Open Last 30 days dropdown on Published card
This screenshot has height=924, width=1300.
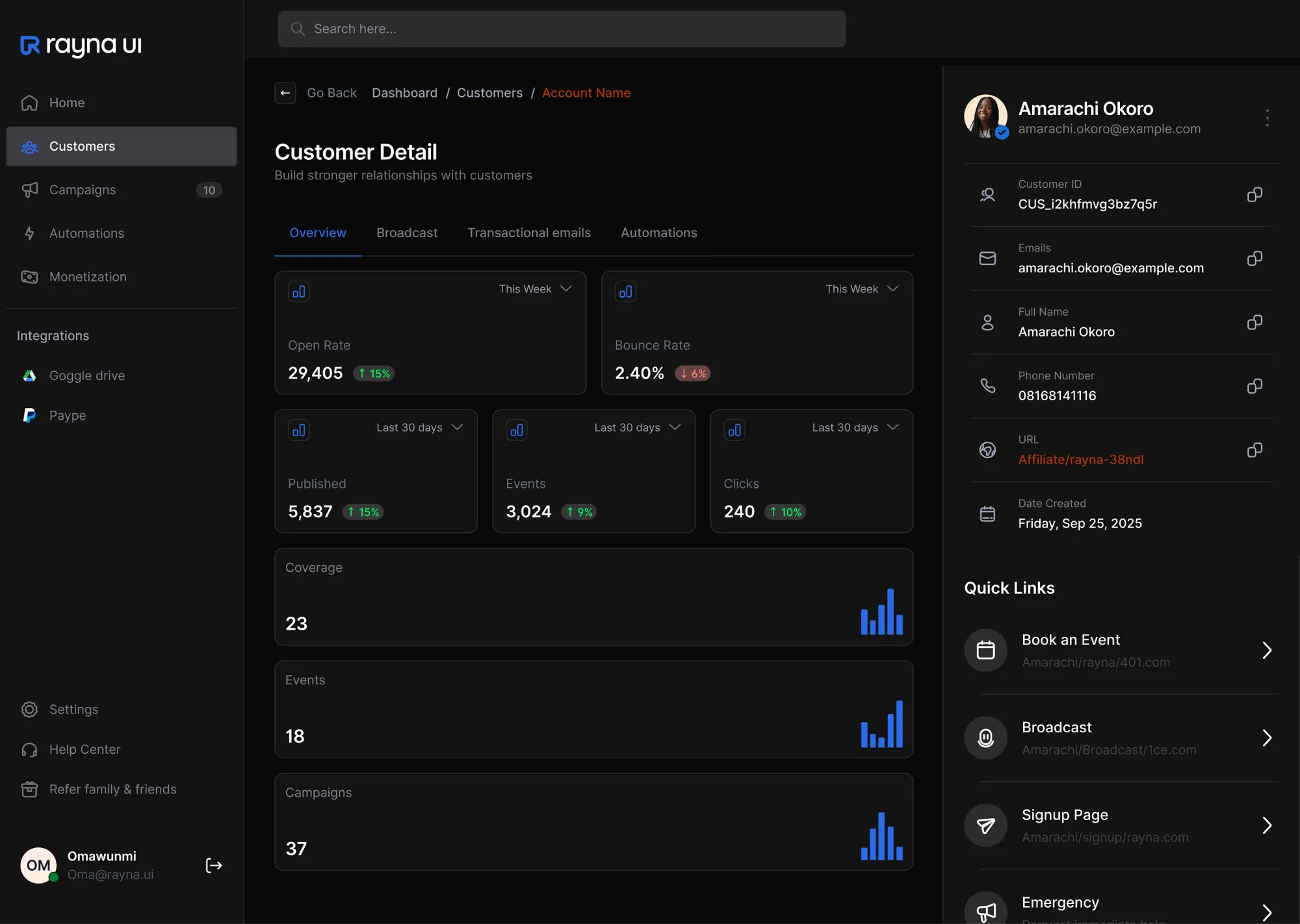pyautogui.click(x=419, y=428)
